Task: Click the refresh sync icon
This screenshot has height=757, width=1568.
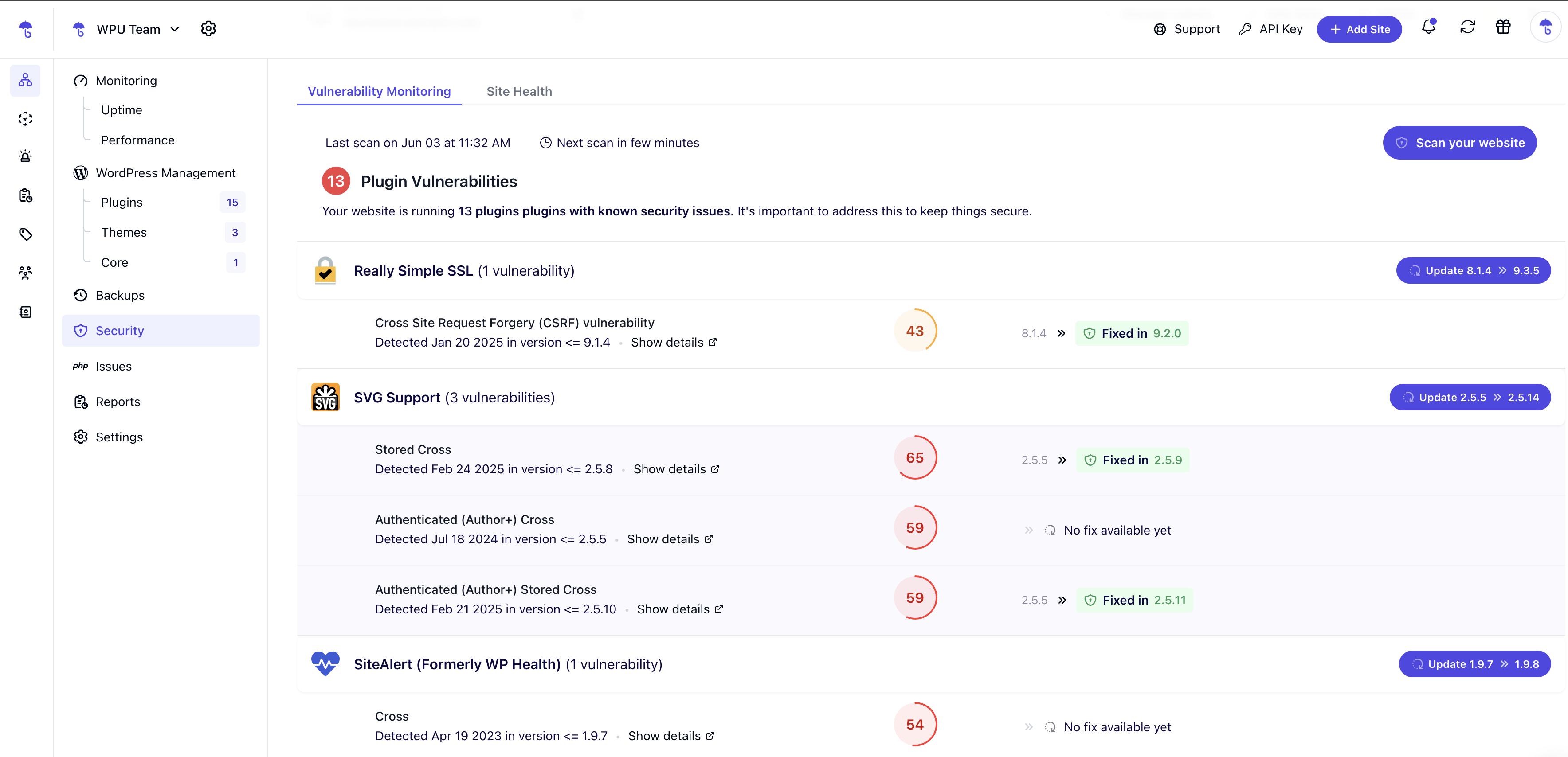Action: pos(1467,27)
